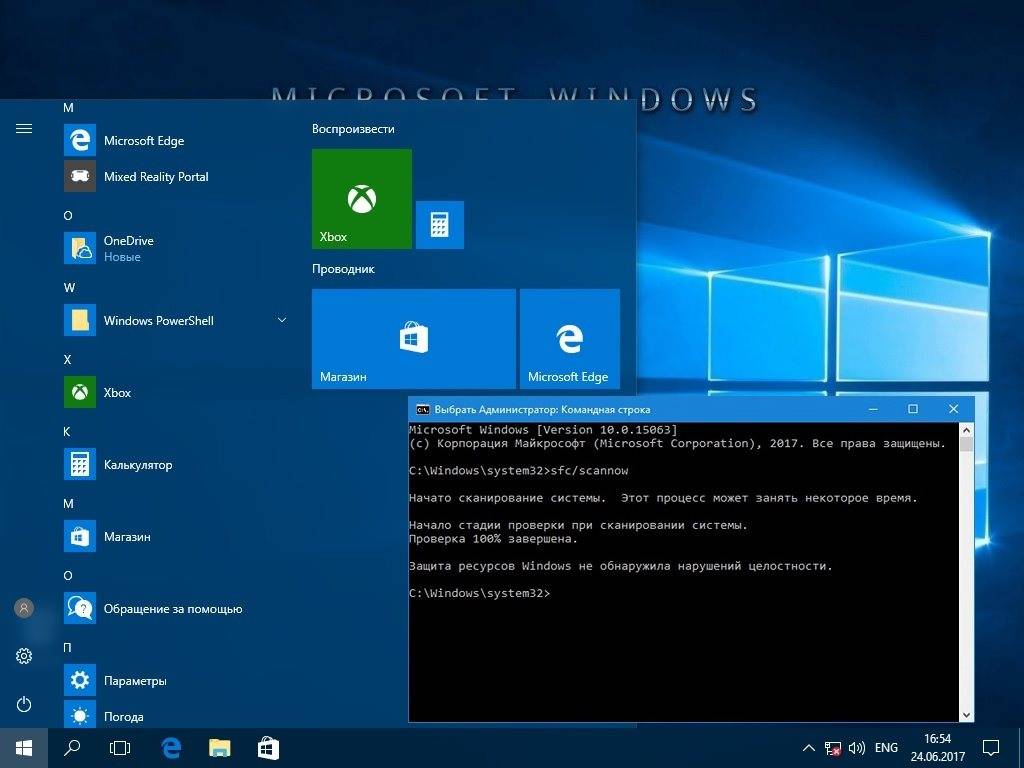The height and width of the screenshot is (768, 1024).
Task: Maximize the Command Prompt window
Action: click(x=913, y=409)
